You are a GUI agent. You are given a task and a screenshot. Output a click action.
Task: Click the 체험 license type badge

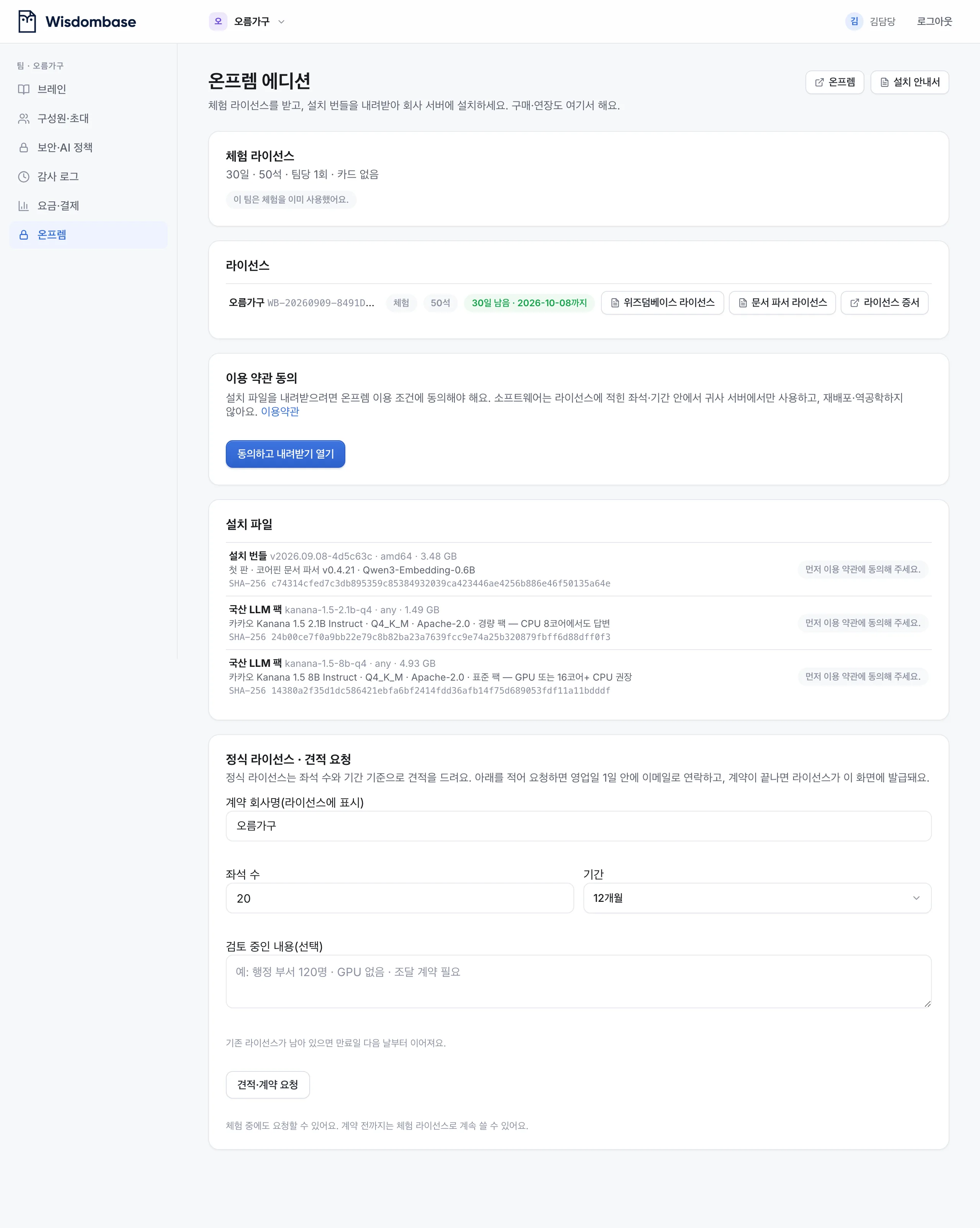coord(401,303)
